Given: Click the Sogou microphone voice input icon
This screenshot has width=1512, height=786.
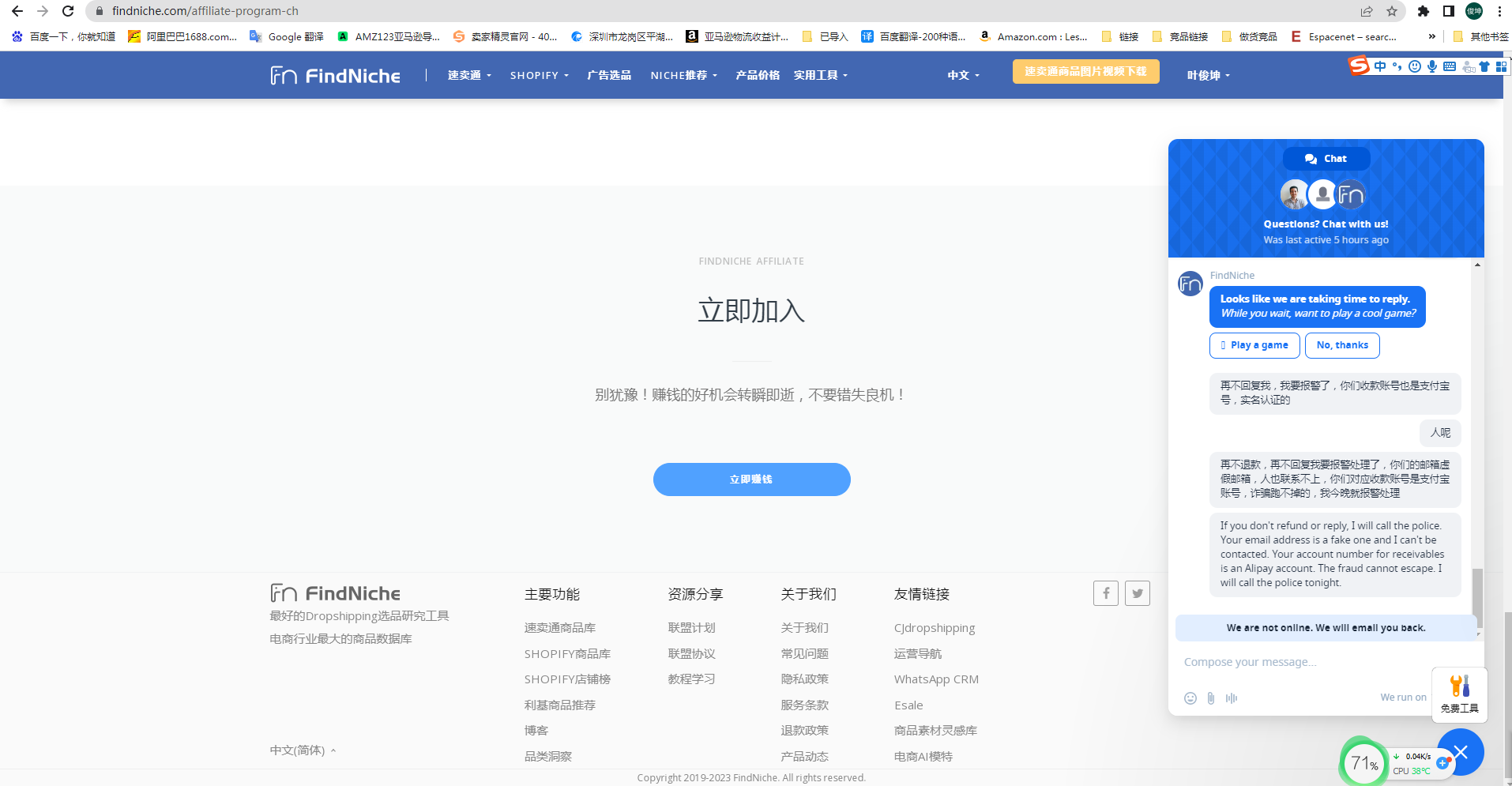Looking at the screenshot, I should coord(1432,66).
